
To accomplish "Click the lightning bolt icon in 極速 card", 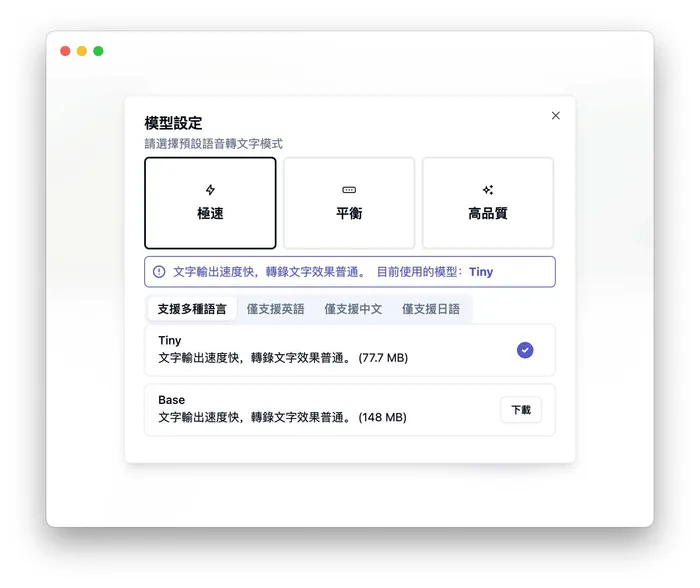I will [210, 190].
